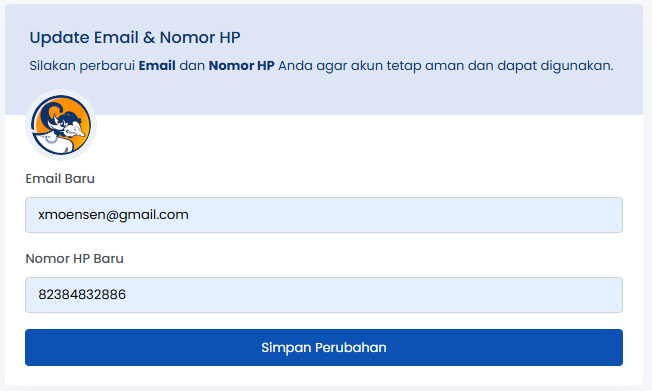Click the Email Baru field label
Viewport: 652px width, 391px height.
coord(60,178)
